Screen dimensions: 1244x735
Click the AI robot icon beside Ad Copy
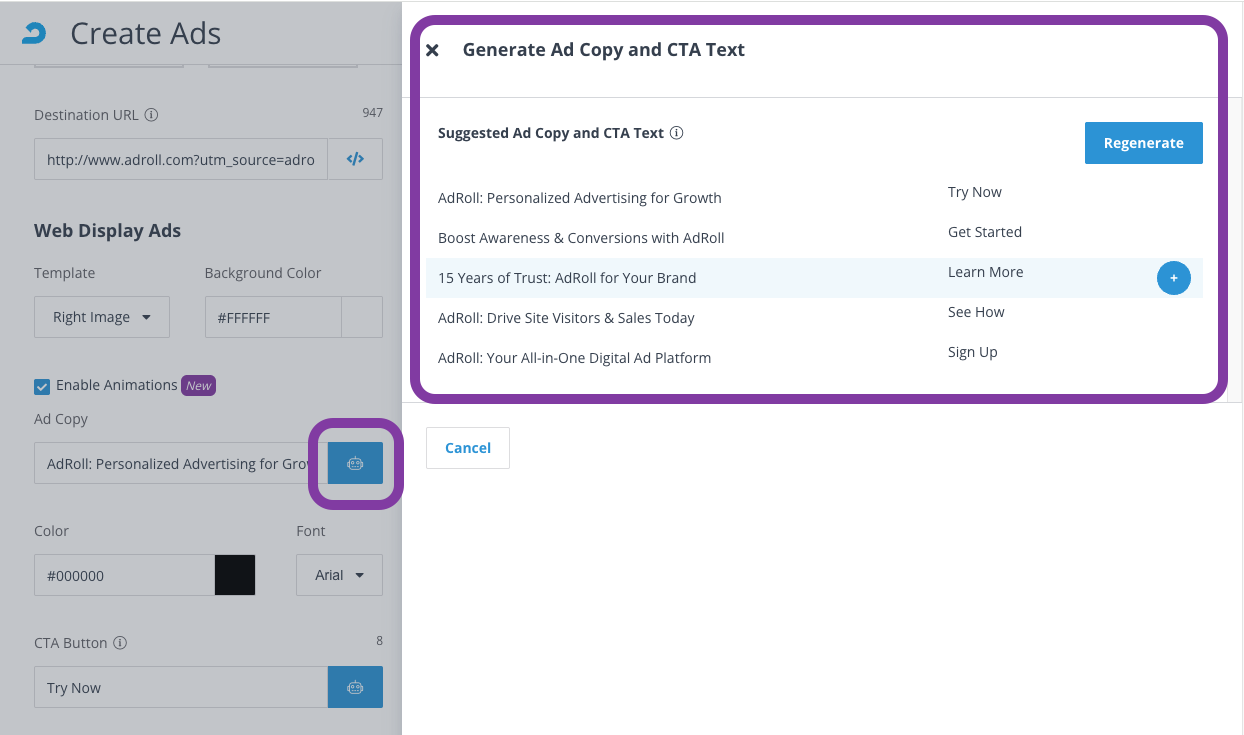pos(355,463)
